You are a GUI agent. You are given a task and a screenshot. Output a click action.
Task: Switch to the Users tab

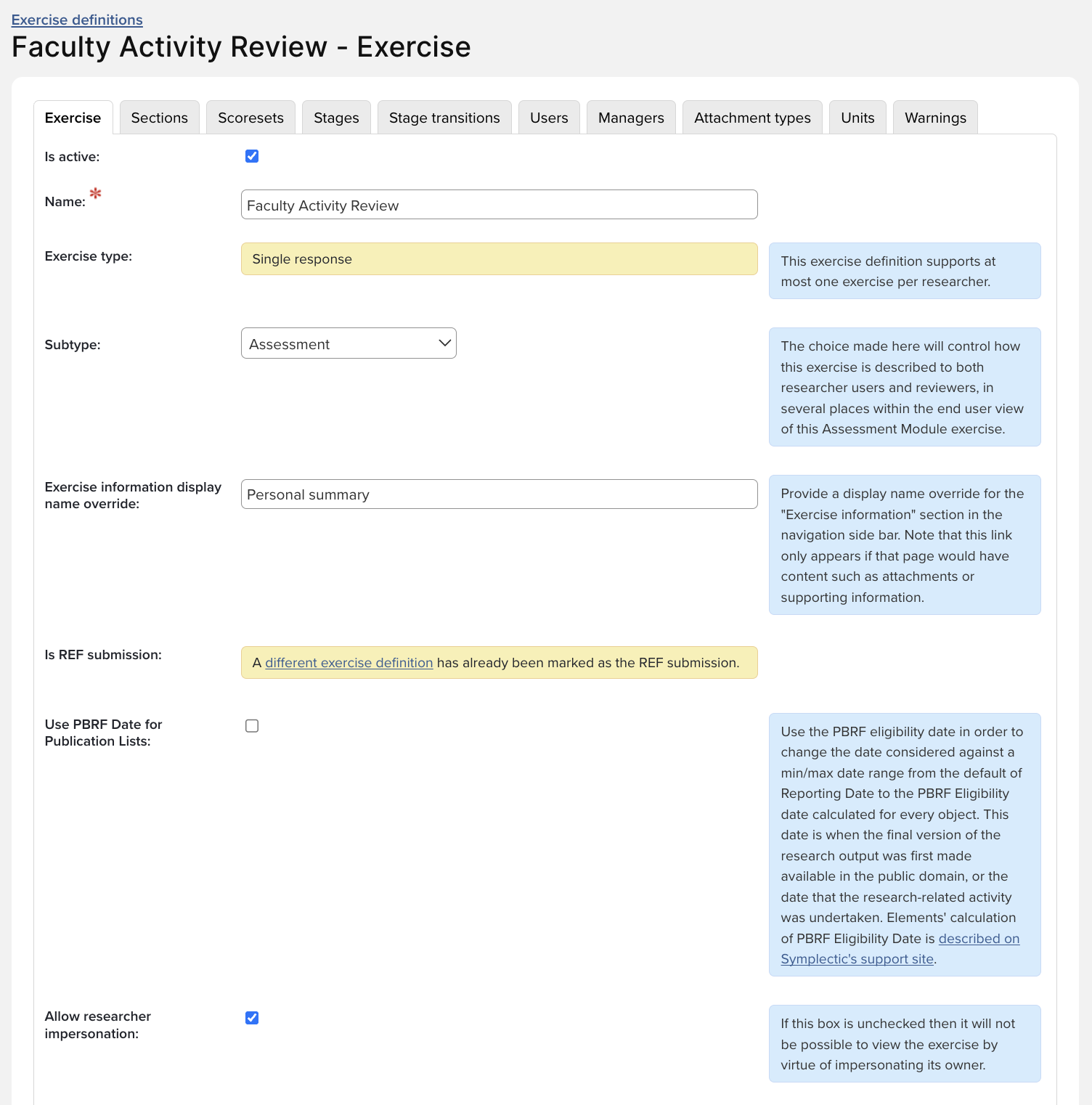(x=549, y=118)
